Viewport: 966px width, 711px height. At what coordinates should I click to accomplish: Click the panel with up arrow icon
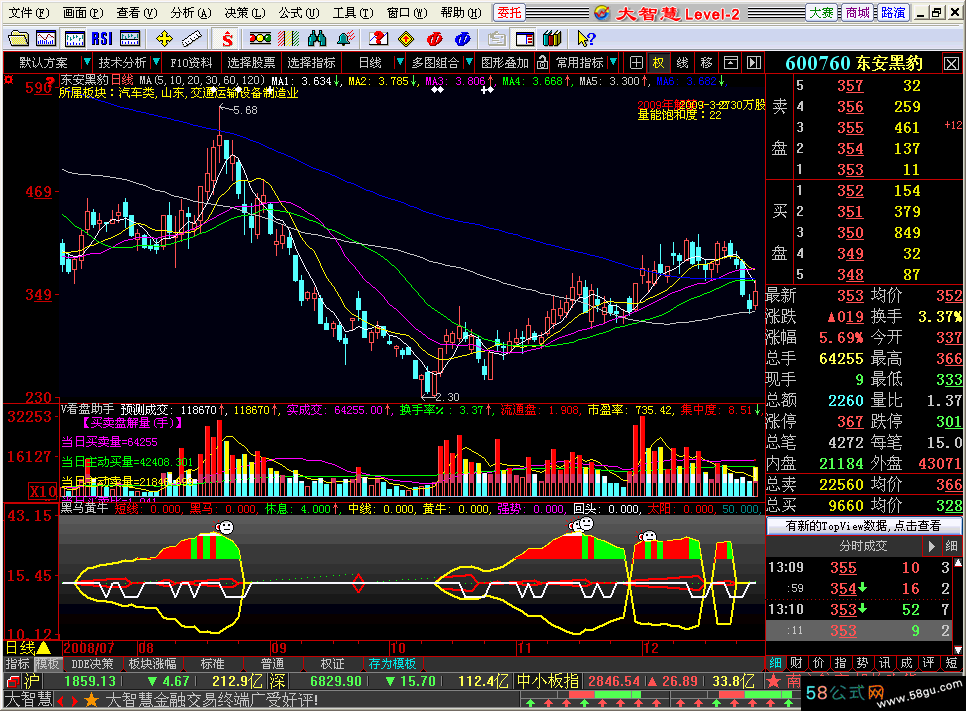tap(731, 62)
